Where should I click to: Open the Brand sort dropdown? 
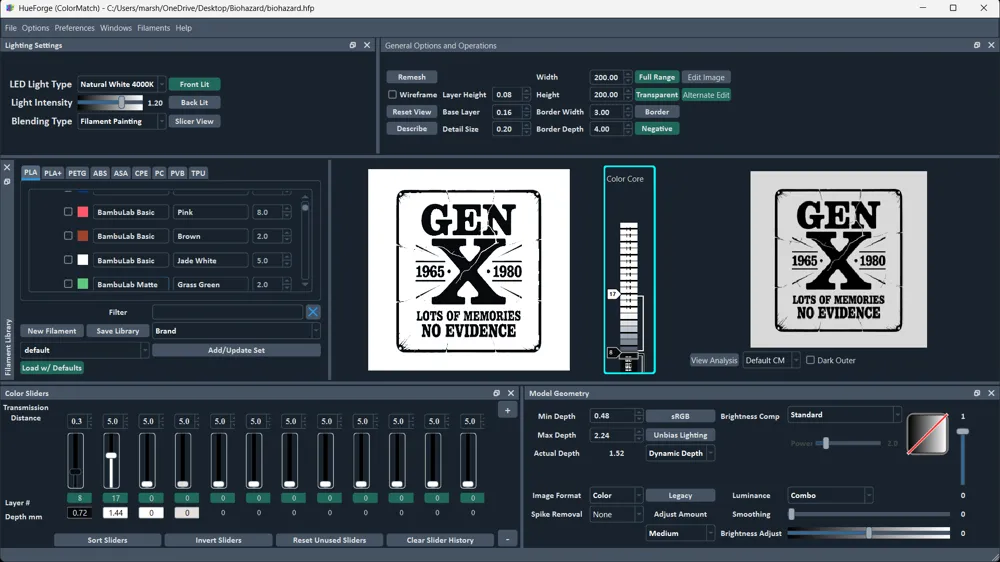[236, 331]
